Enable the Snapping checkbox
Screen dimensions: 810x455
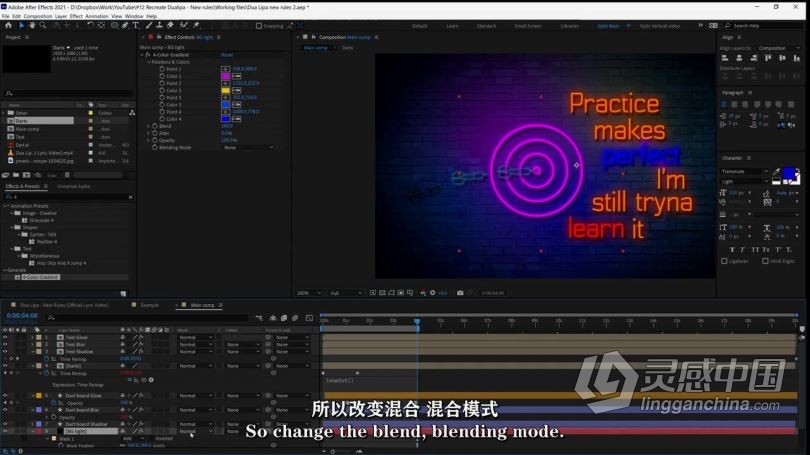[x=259, y=26]
